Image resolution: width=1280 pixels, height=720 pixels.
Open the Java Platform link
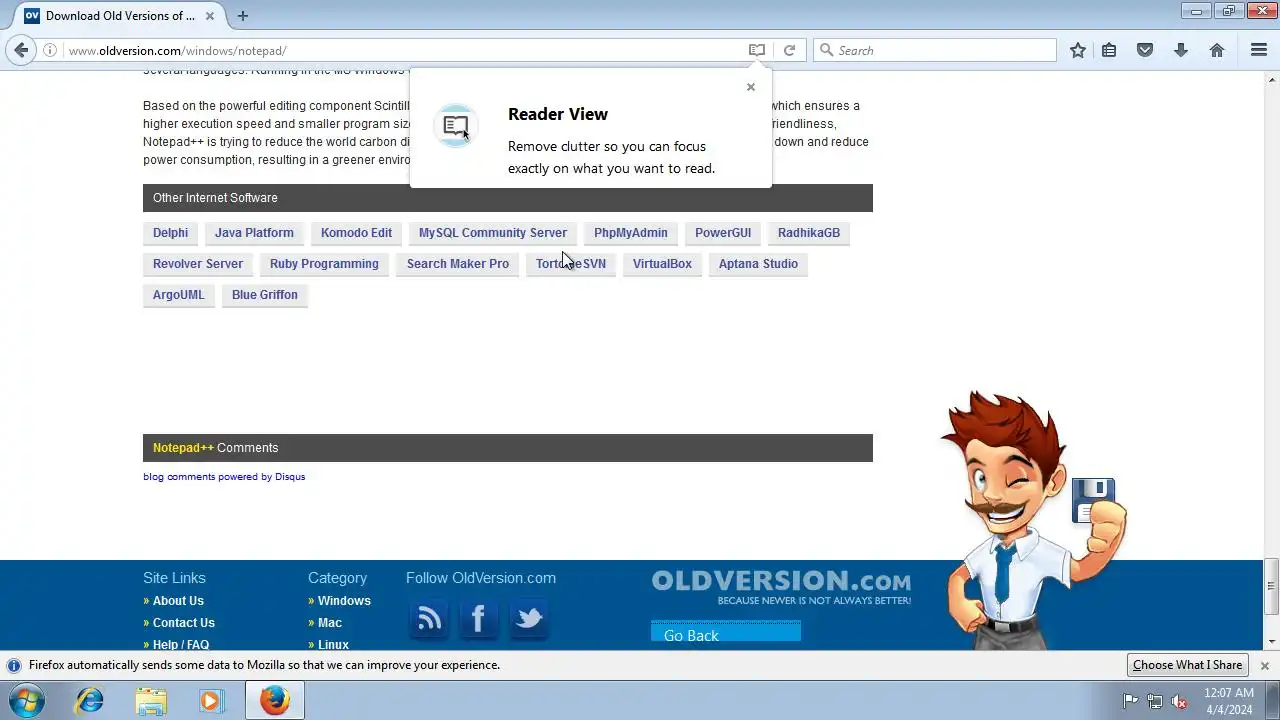click(254, 233)
